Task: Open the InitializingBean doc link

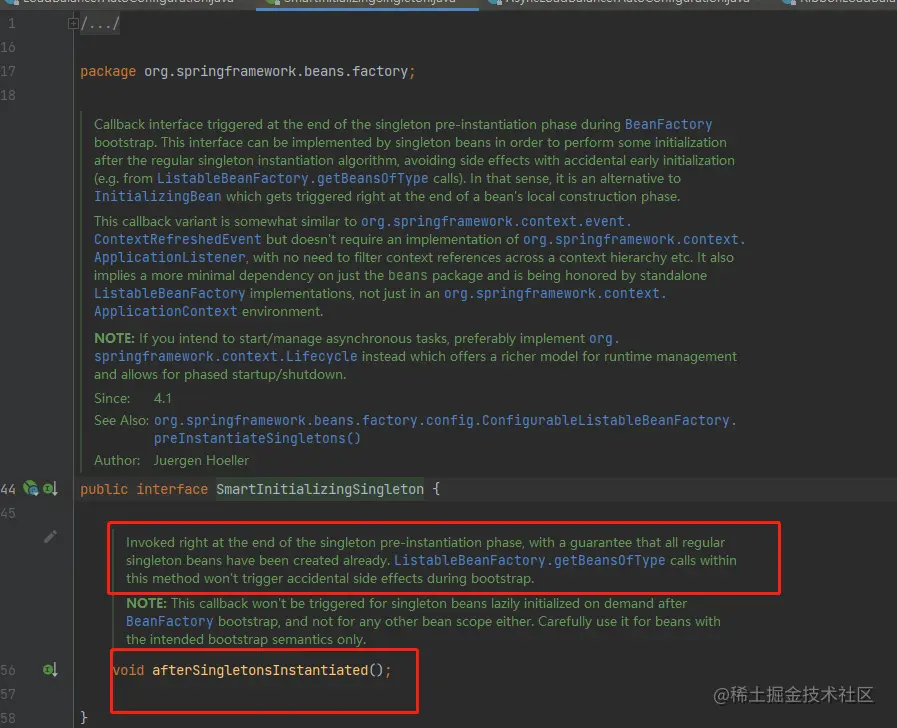Action: (x=157, y=196)
